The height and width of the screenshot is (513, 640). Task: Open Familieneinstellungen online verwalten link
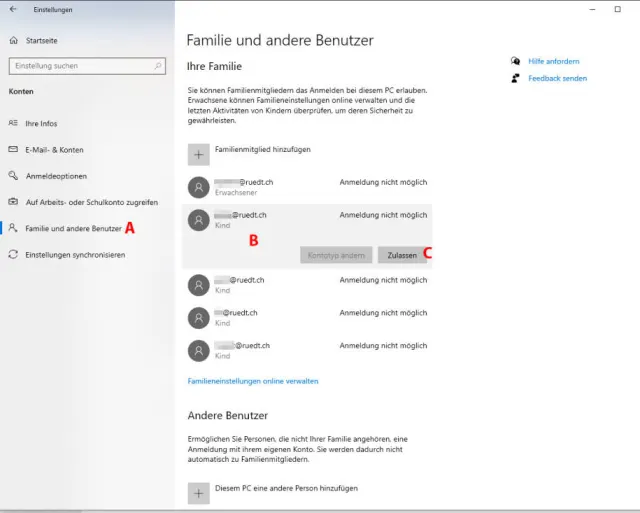pos(253,381)
